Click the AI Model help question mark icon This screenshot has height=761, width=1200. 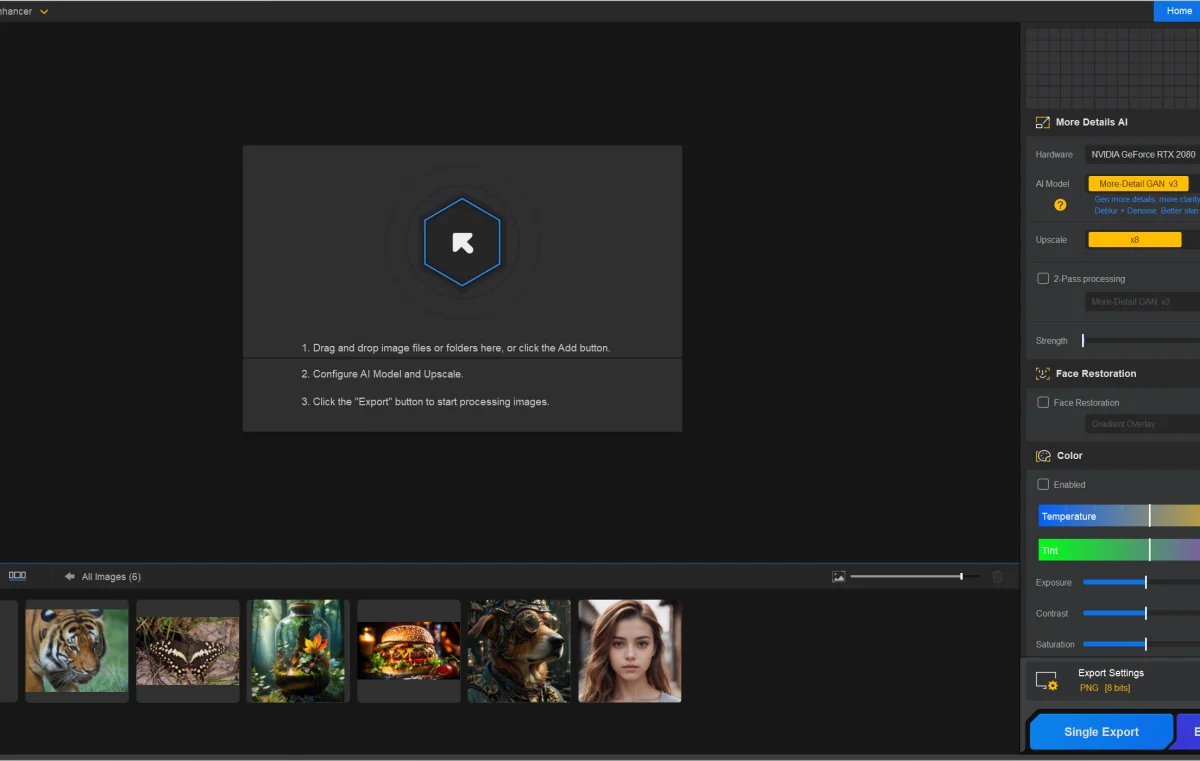click(1060, 205)
